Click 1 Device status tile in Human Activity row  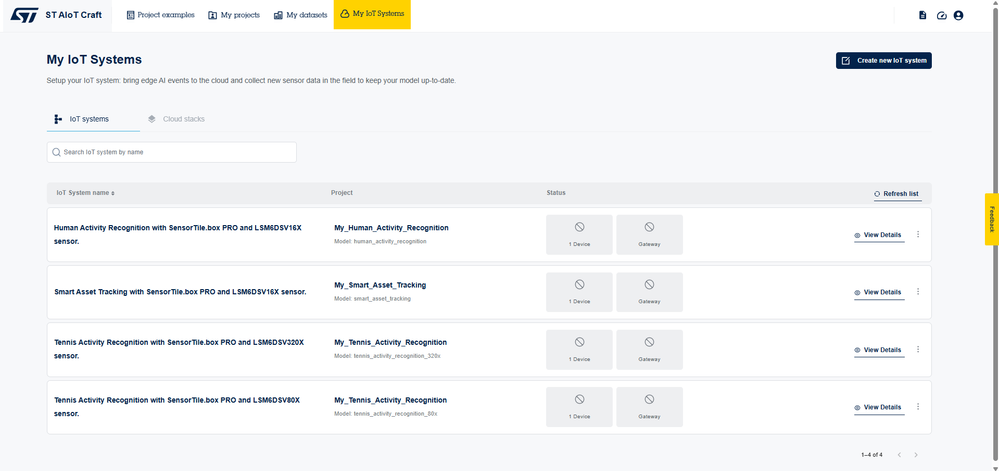pyautogui.click(x=579, y=235)
